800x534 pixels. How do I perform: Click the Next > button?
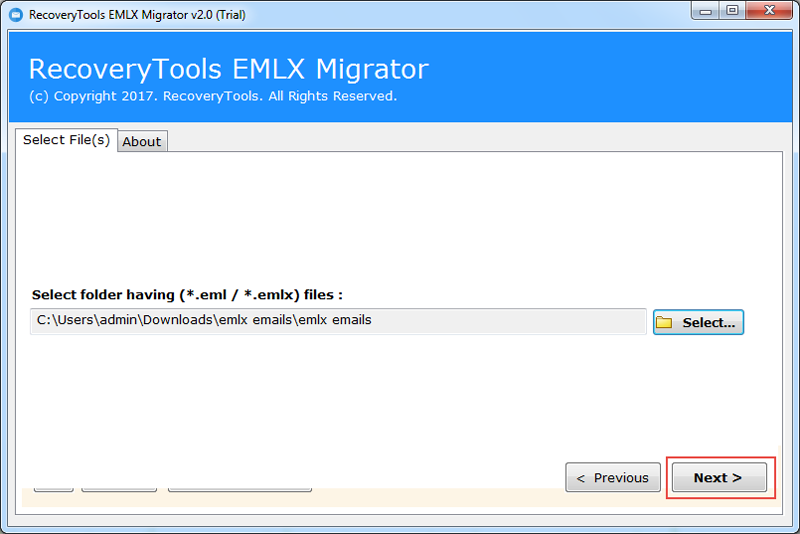[x=719, y=477]
